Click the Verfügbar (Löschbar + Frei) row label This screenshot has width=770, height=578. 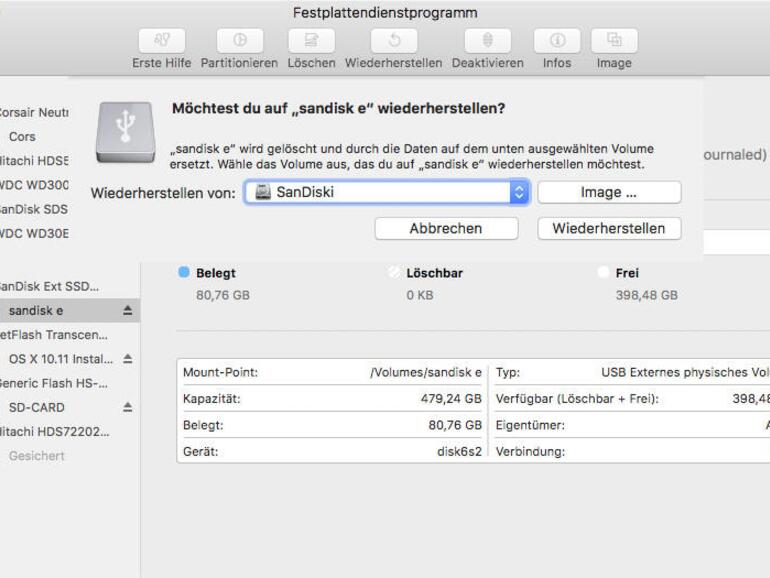pyautogui.click(x=577, y=399)
